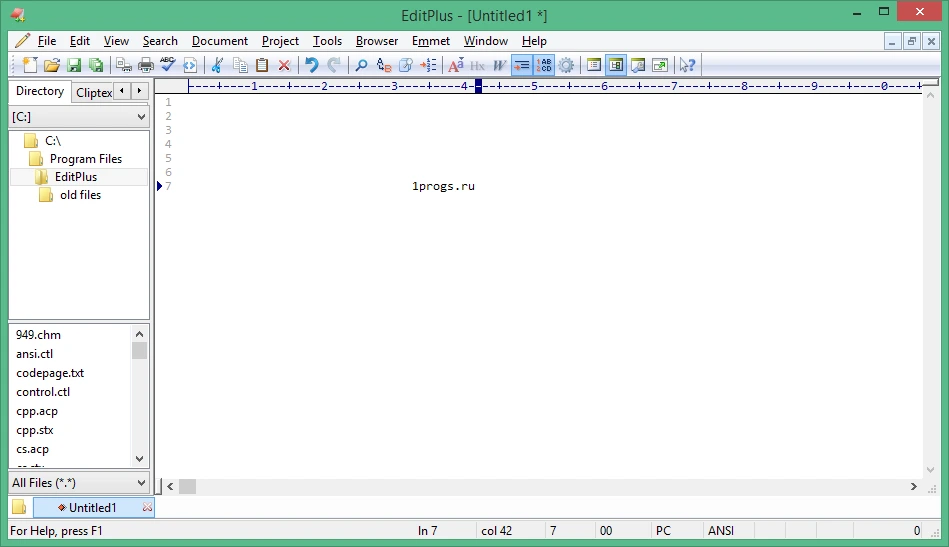Screen dimensions: 949x547
Task: Click the horizontal scrollbar thumb
Action: [188, 486]
